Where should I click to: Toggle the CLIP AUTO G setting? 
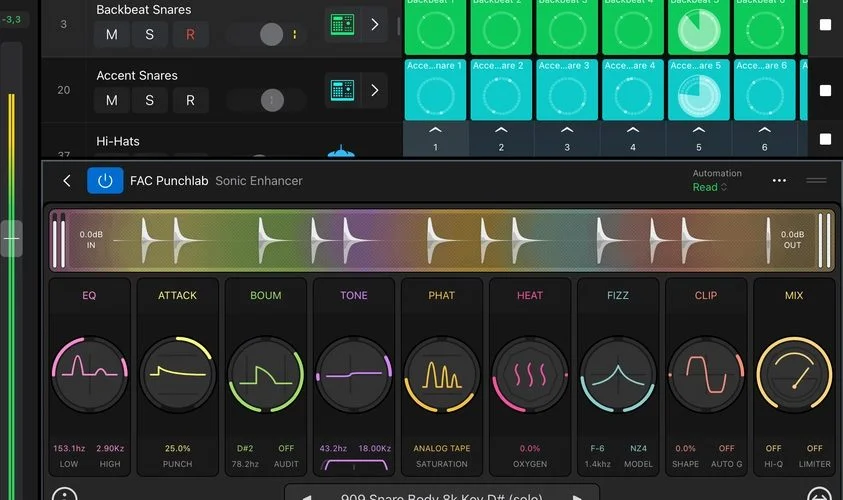(x=726, y=455)
